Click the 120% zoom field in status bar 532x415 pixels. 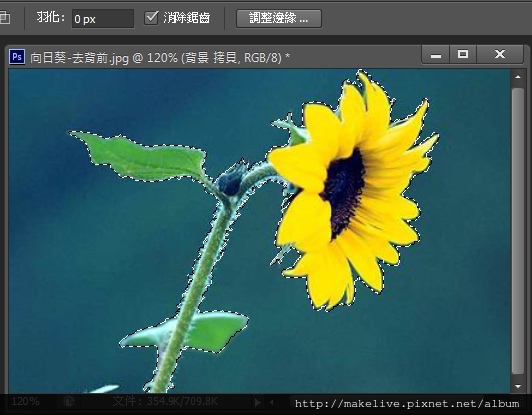[26, 402]
